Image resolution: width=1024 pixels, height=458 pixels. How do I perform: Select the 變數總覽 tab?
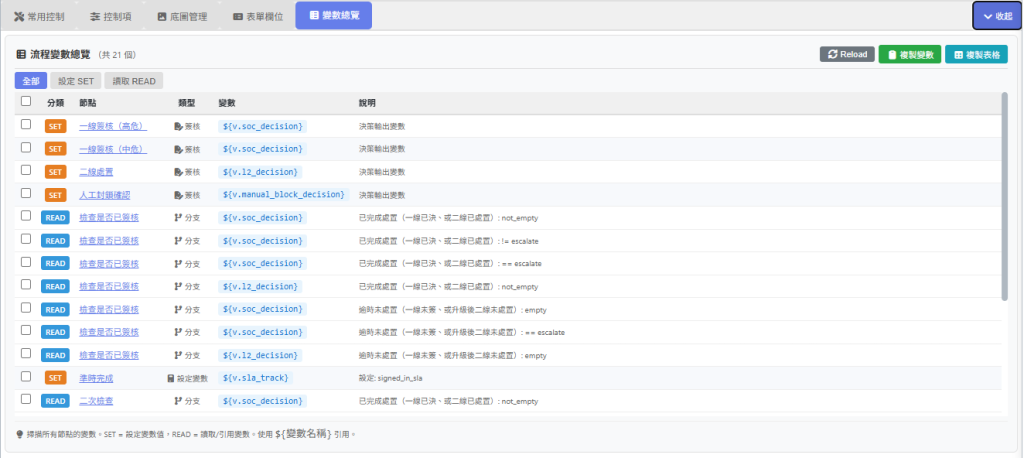[x=334, y=16]
